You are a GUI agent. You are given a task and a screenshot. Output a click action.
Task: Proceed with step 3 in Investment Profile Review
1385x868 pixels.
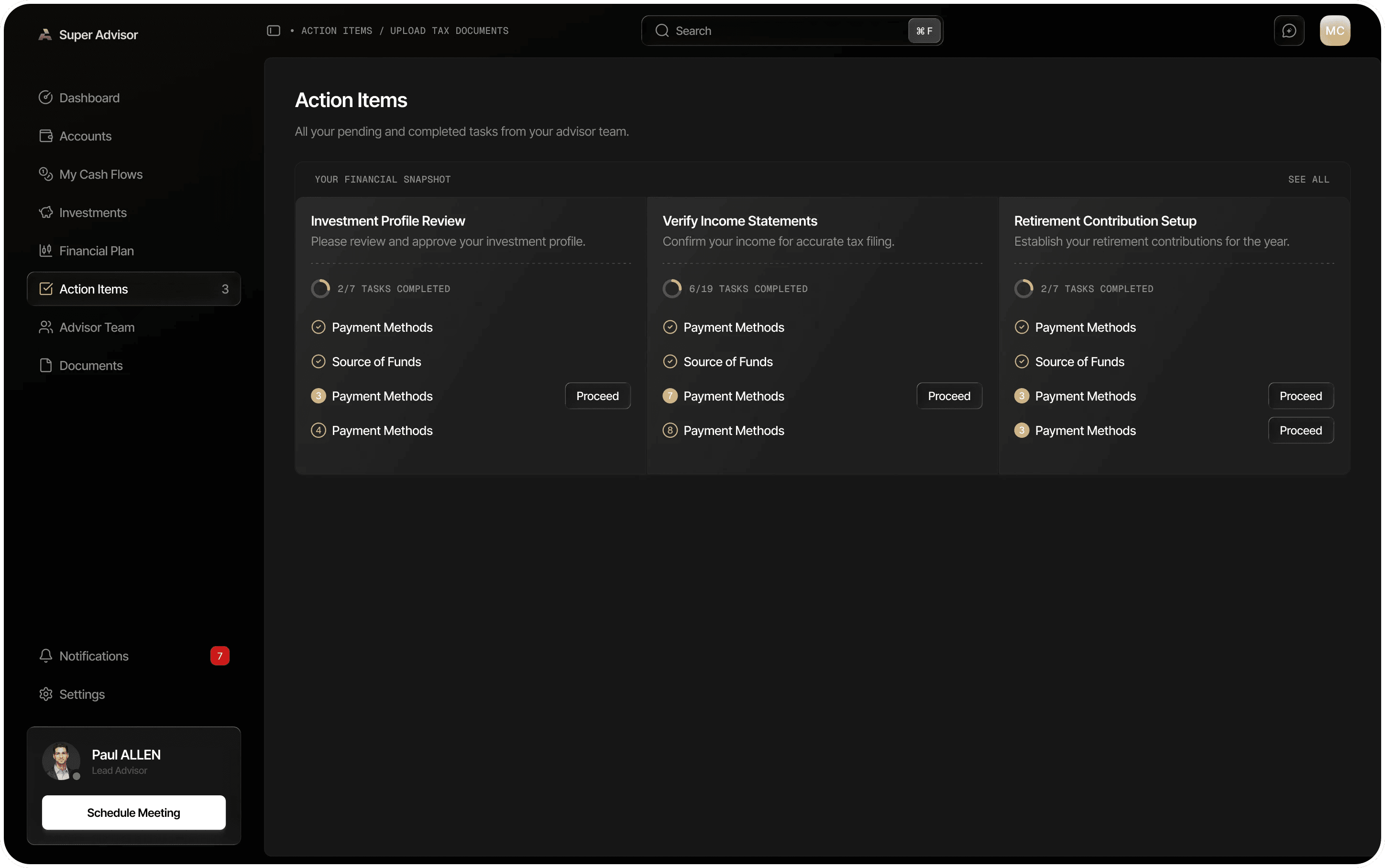click(x=597, y=396)
